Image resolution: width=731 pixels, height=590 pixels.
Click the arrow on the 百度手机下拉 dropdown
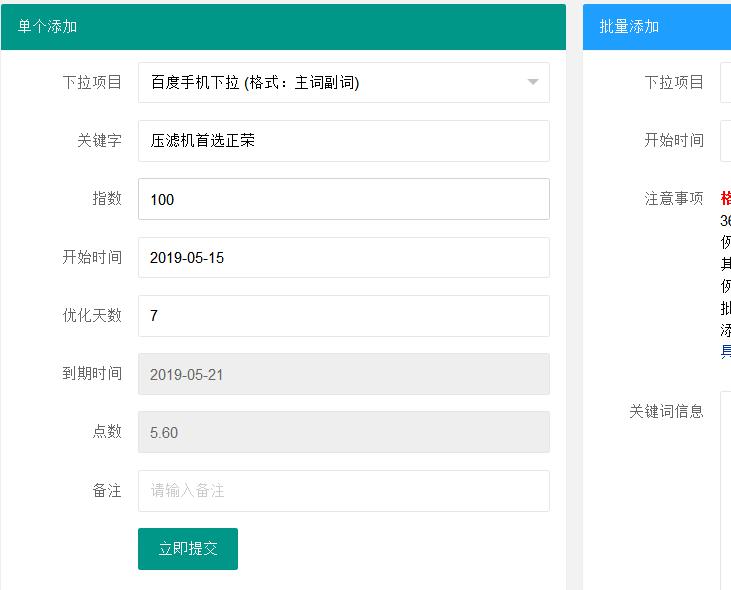(532, 82)
